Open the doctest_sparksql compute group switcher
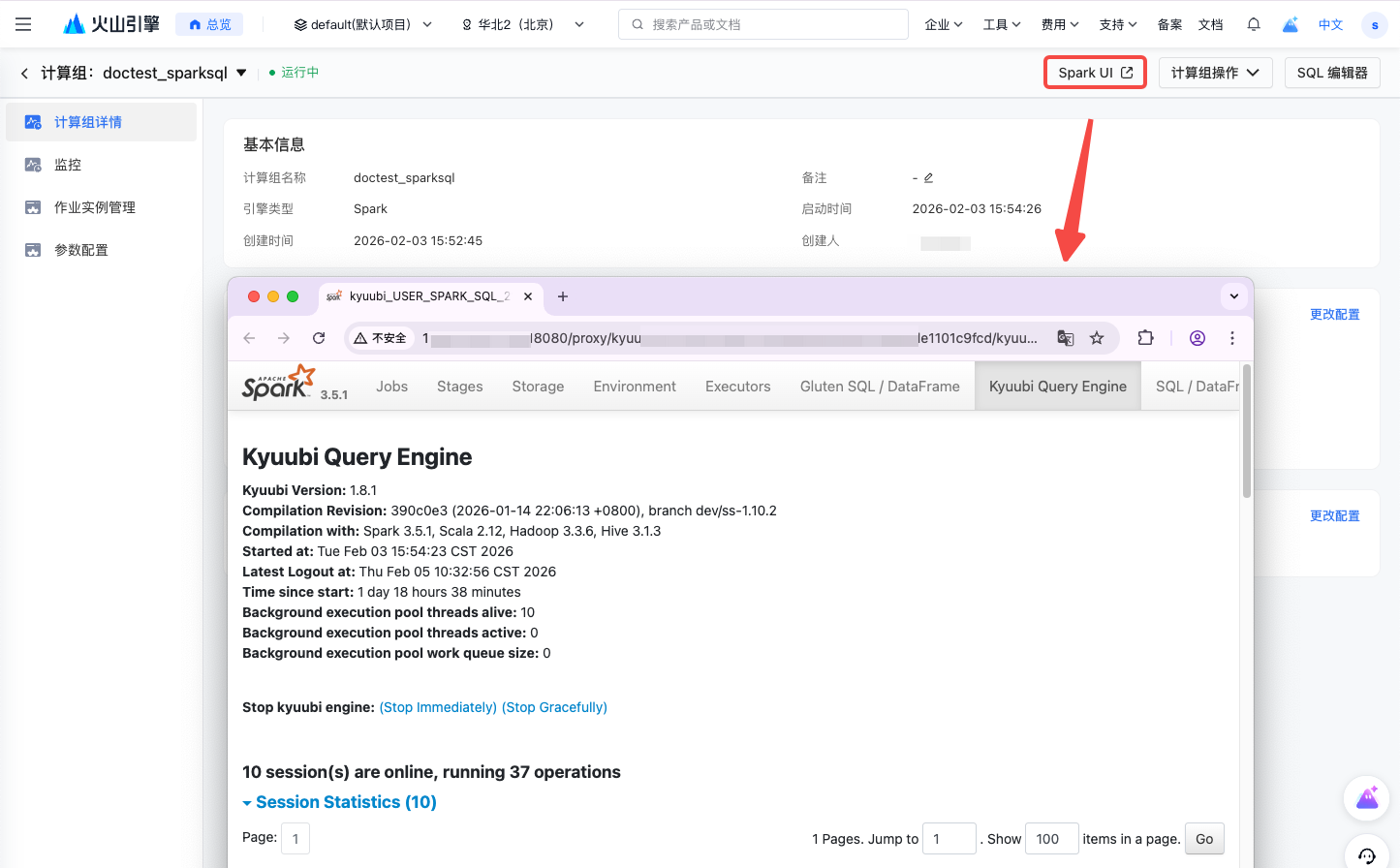This screenshot has height=868, width=1400. point(241,73)
